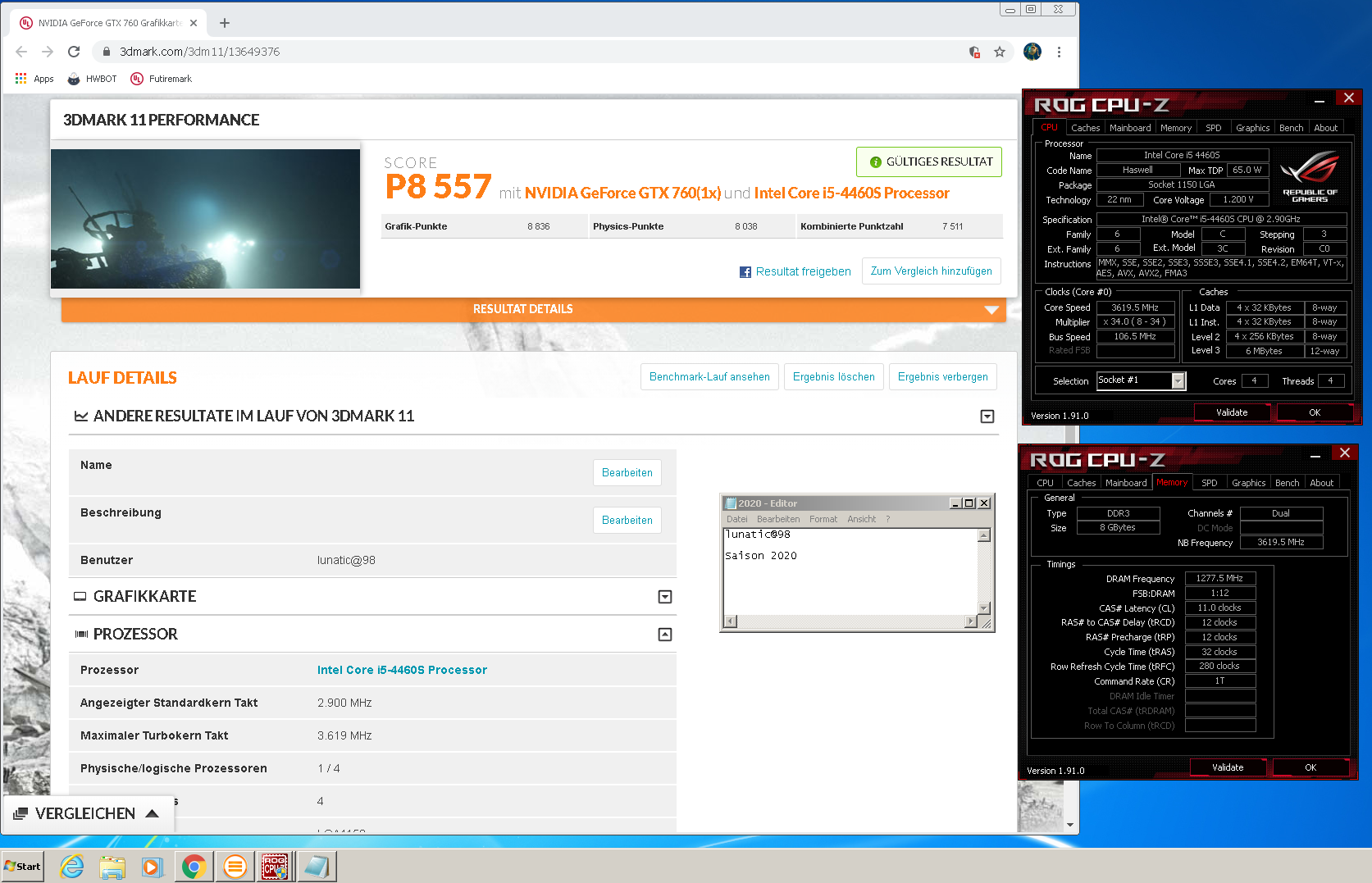Open the Chrome profile avatar
Screen dimensions: 1372x883
pyautogui.click(x=1032, y=52)
